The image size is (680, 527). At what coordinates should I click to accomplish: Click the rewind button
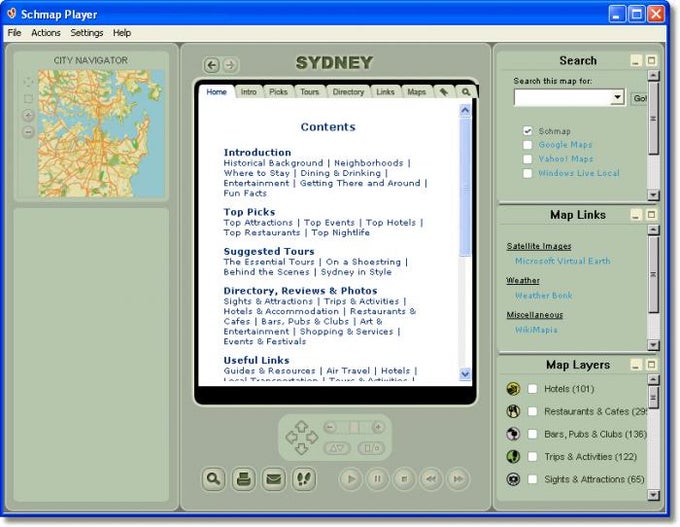[x=431, y=479]
